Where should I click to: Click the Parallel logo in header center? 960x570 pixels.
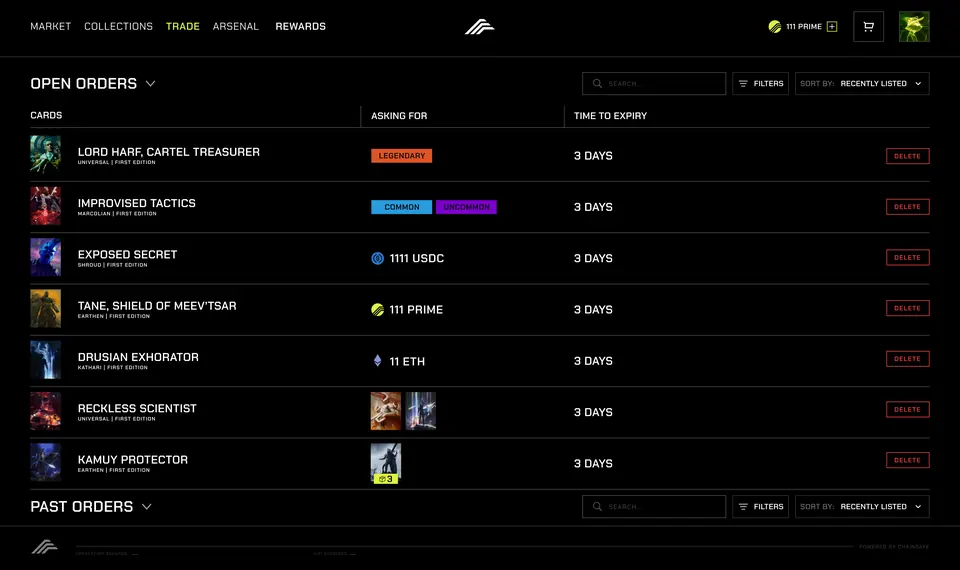(x=479, y=26)
